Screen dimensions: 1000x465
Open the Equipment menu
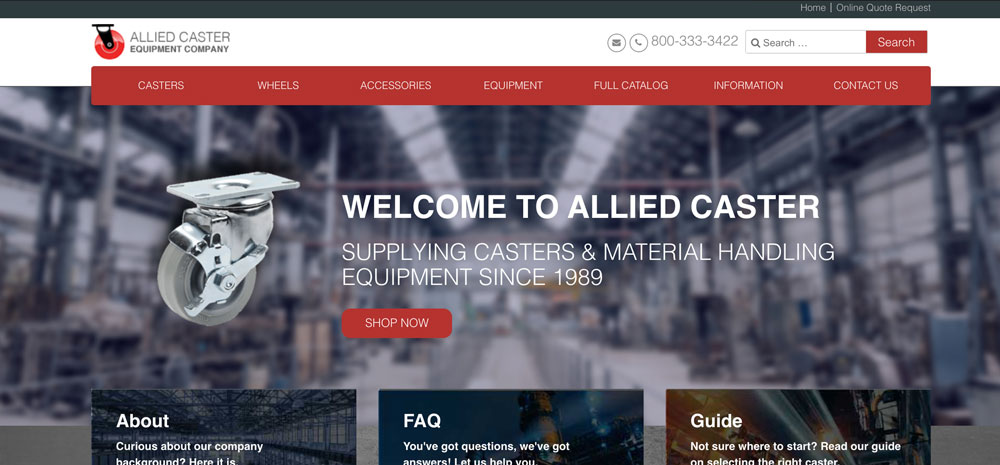coord(513,85)
